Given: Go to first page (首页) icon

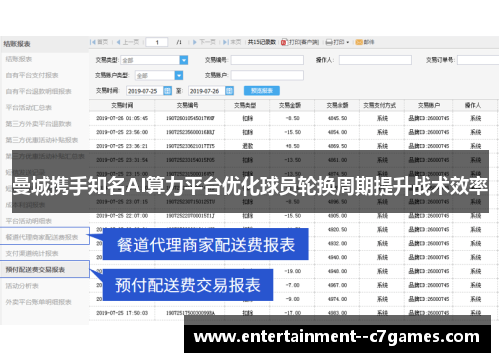Looking at the screenshot, I should (x=93, y=42).
